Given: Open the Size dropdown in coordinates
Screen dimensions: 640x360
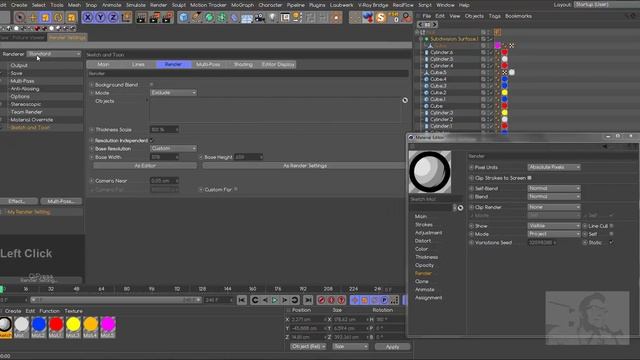Looking at the screenshot, I should [x=350, y=347].
